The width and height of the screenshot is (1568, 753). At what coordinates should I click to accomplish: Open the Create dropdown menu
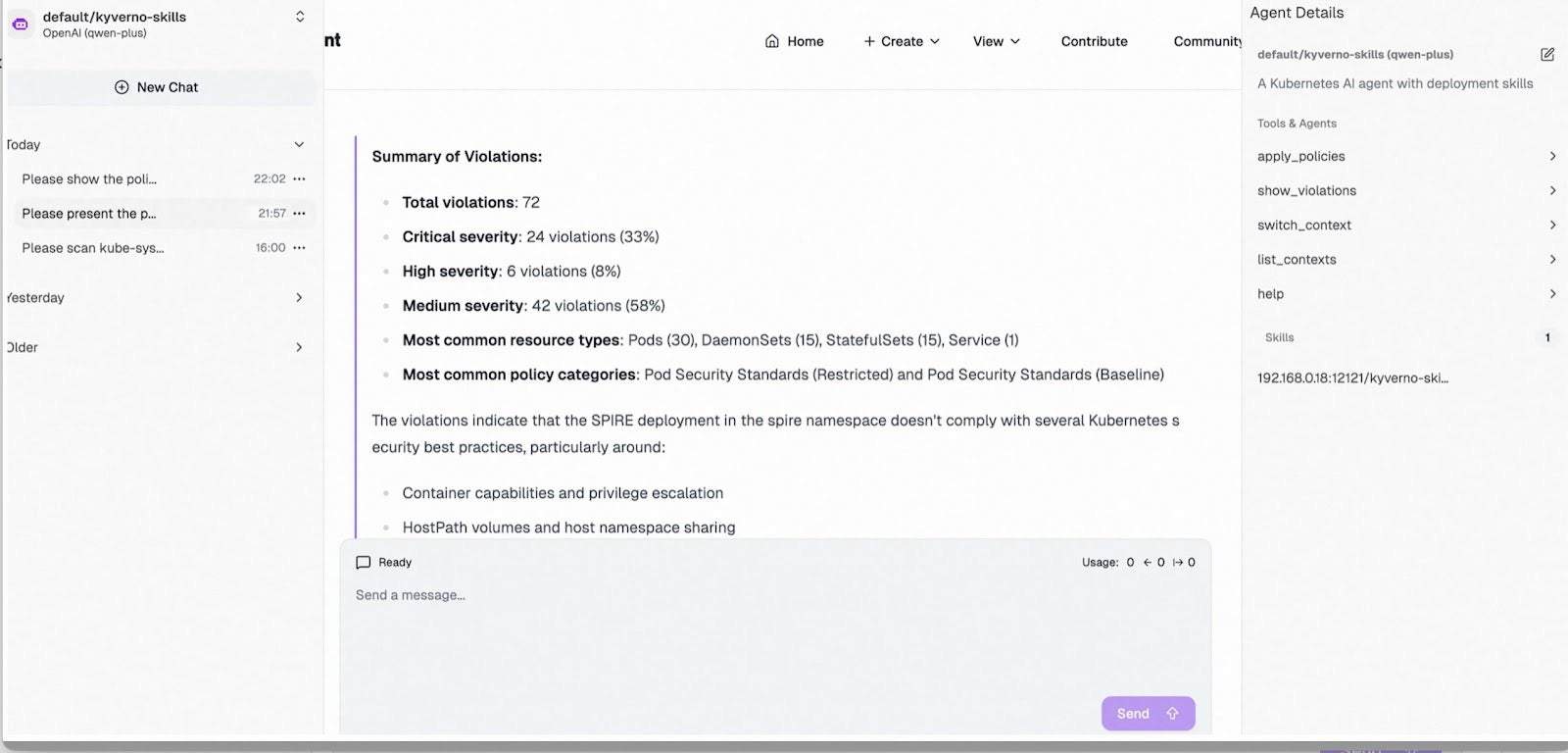coord(900,41)
